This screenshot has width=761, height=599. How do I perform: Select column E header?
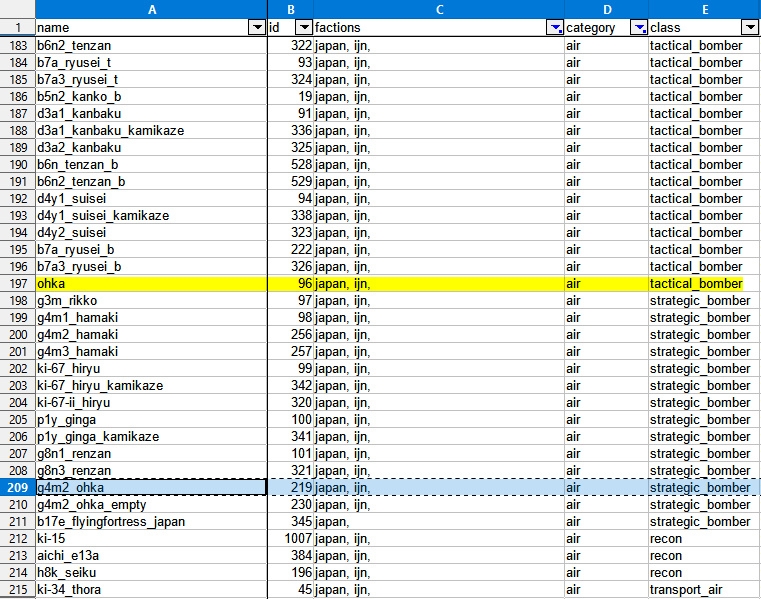point(704,9)
